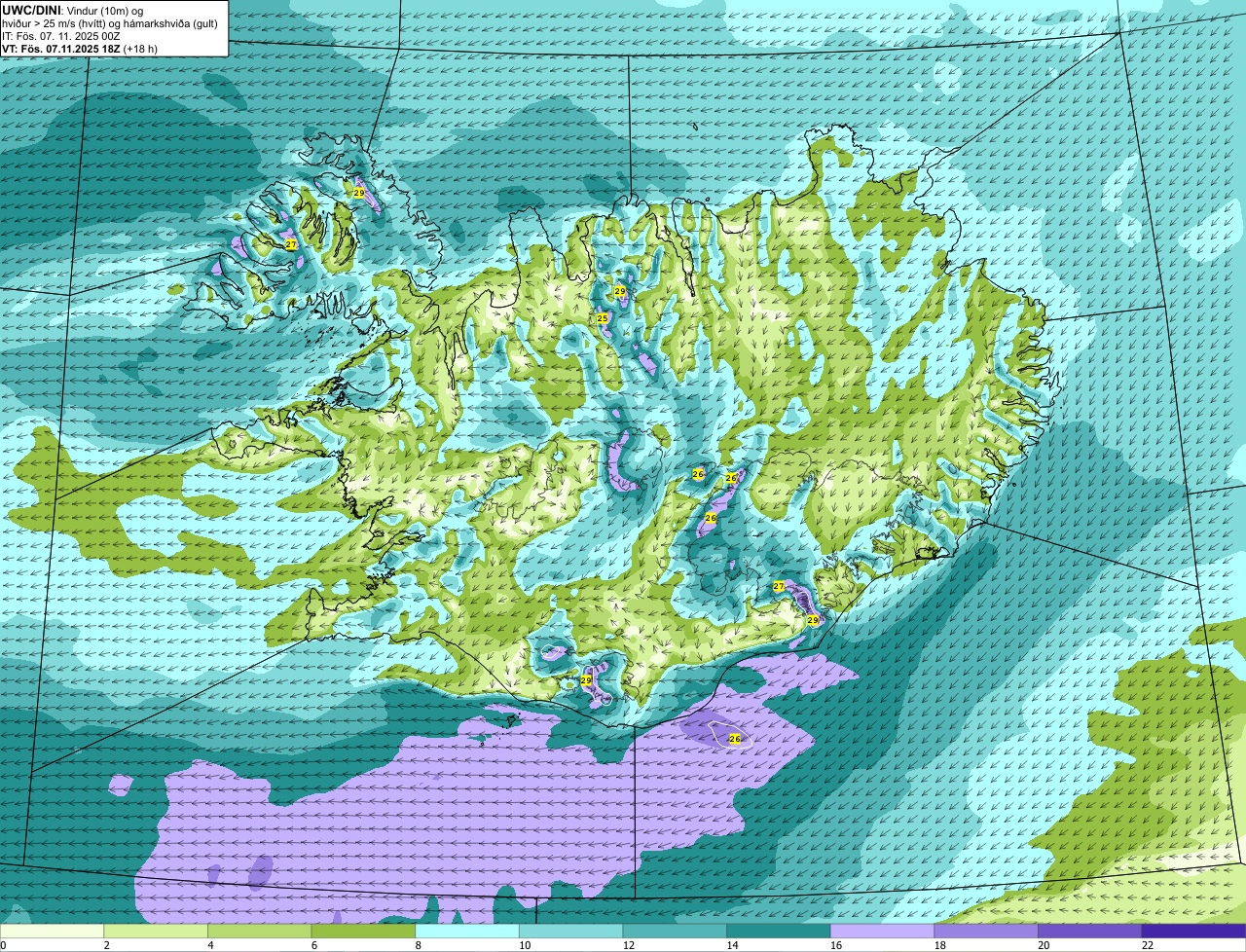Click the 'VT: Fös. 07.11.2025 18Z (+18 h)' line
The image size is (1246, 952).
click(80, 49)
